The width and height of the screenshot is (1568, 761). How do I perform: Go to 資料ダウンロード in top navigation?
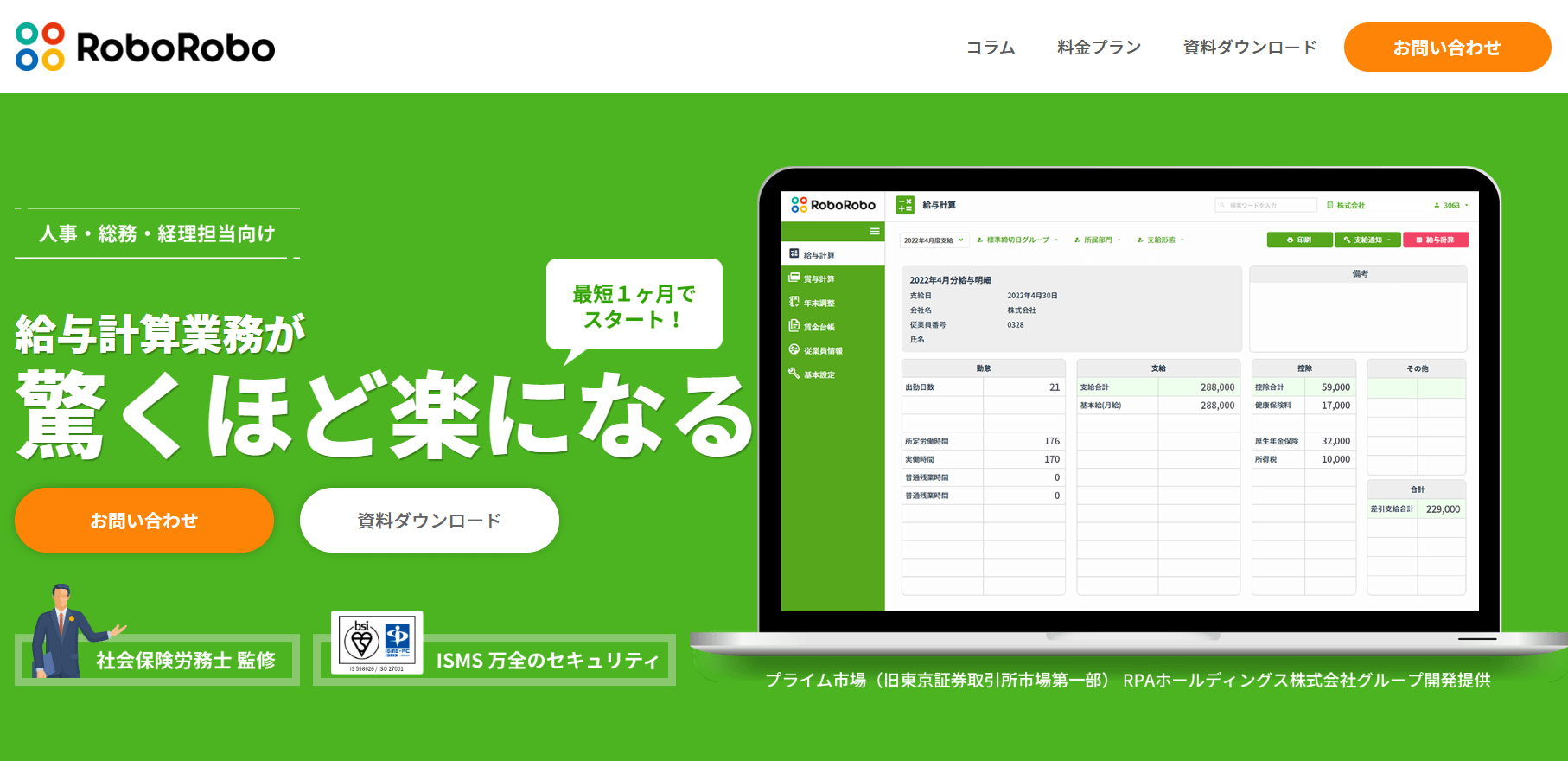tap(1249, 48)
